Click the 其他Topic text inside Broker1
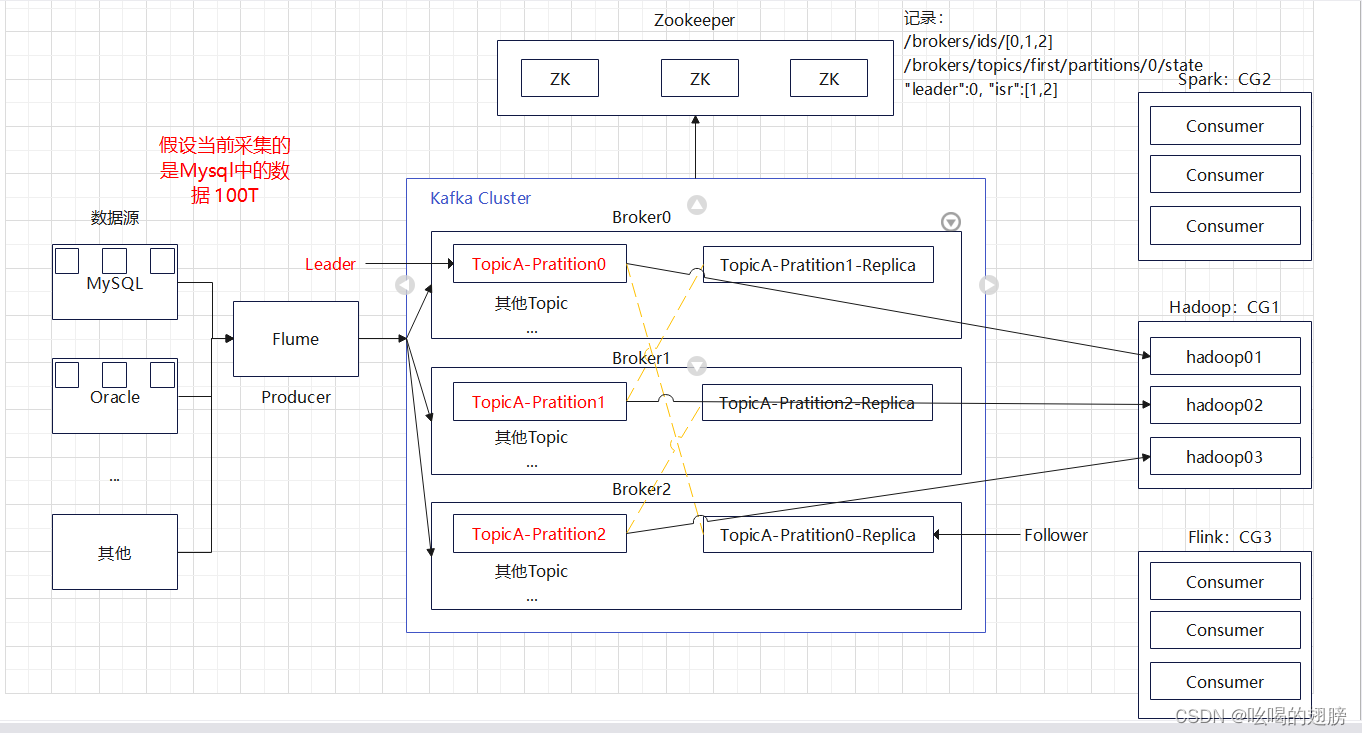This screenshot has height=735, width=1362. click(x=531, y=437)
